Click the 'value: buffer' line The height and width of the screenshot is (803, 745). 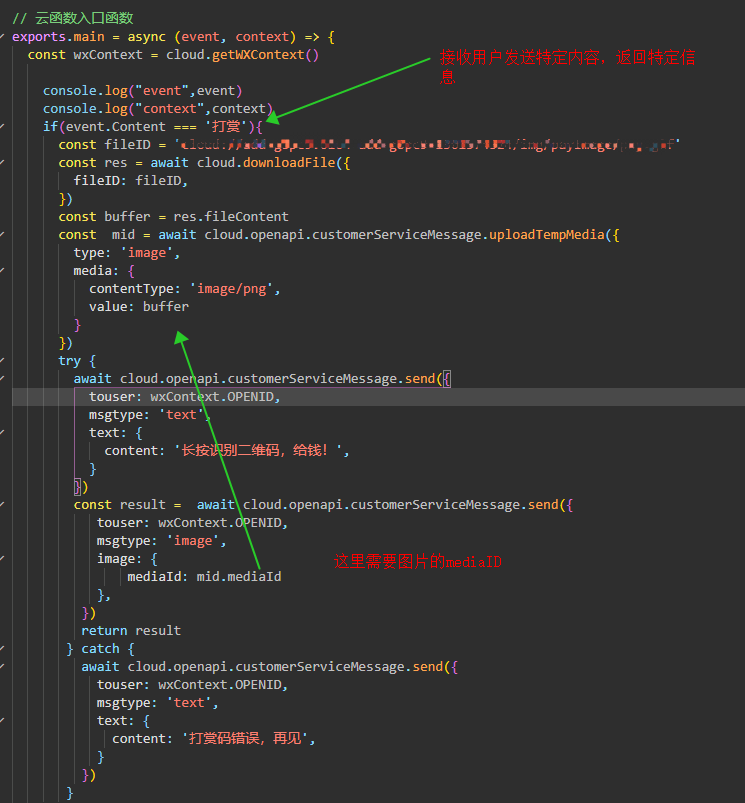(x=139, y=307)
